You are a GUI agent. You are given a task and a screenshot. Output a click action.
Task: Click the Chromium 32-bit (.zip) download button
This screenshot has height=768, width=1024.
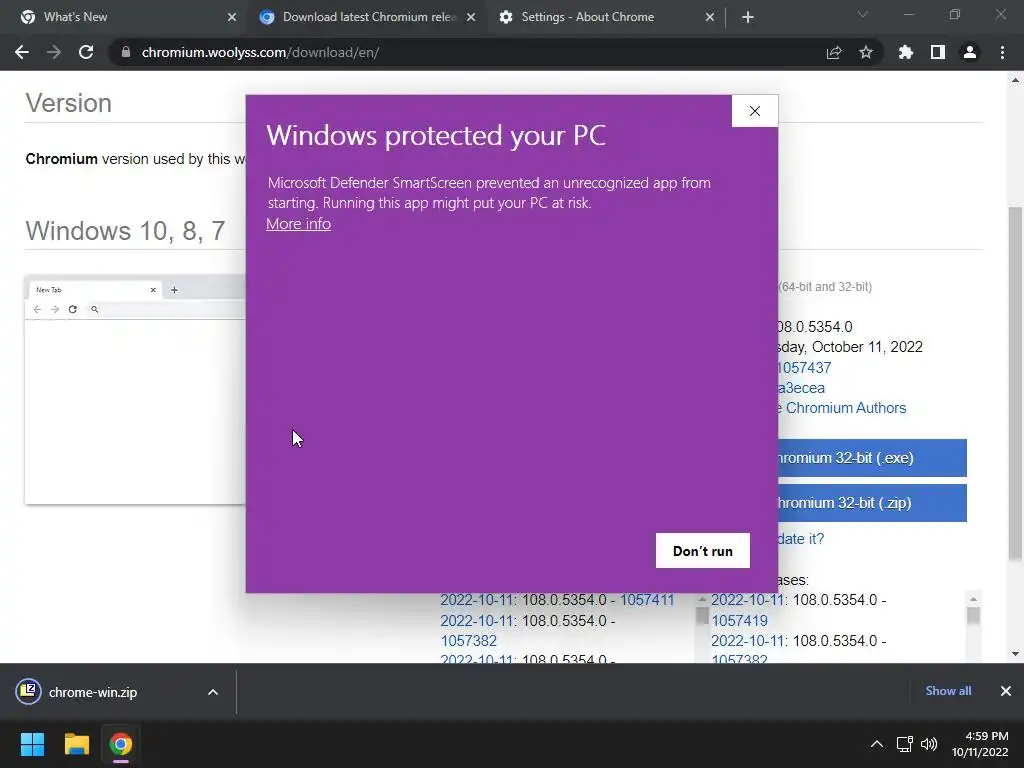click(x=872, y=503)
